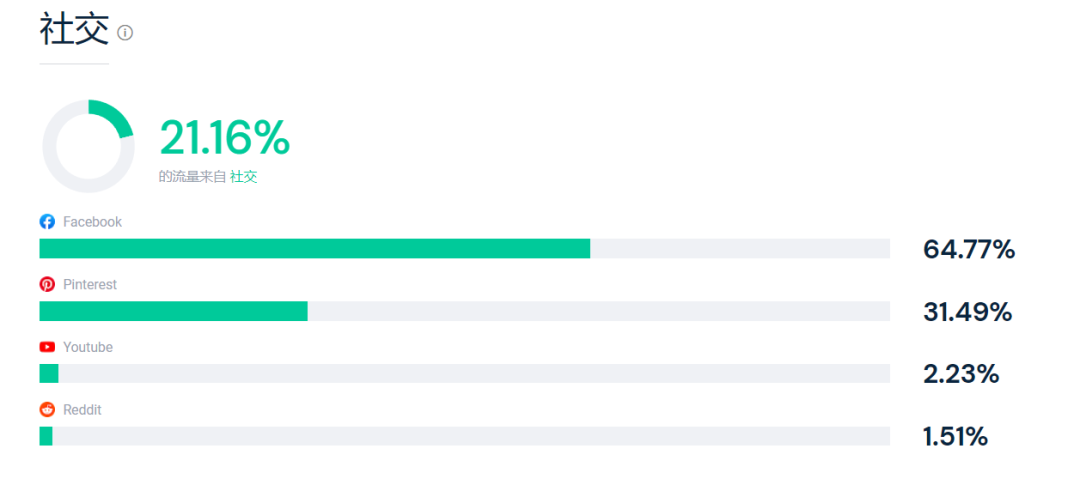The width and height of the screenshot is (1080, 479).
Task: Click the 31.49% Pinterest value
Action: 967,312
